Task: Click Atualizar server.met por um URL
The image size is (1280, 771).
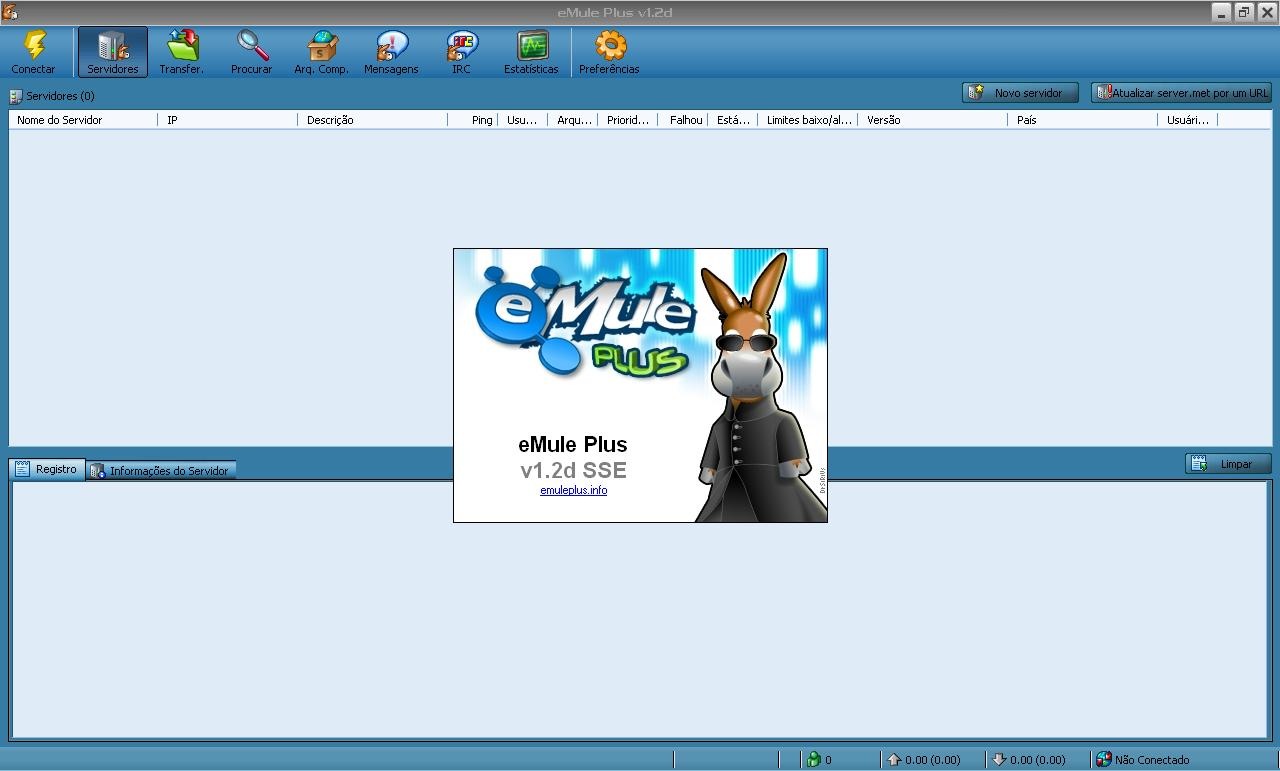Action: click(x=1181, y=93)
